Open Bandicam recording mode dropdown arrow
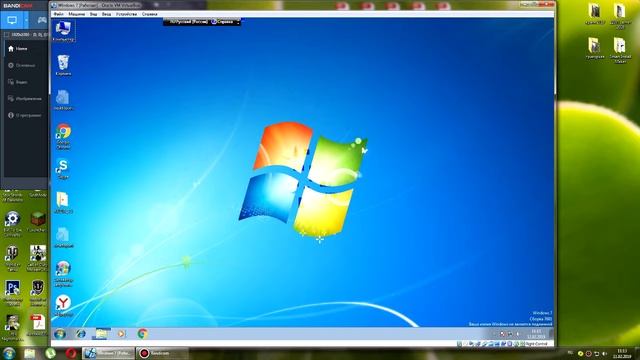 pos(27,20)
